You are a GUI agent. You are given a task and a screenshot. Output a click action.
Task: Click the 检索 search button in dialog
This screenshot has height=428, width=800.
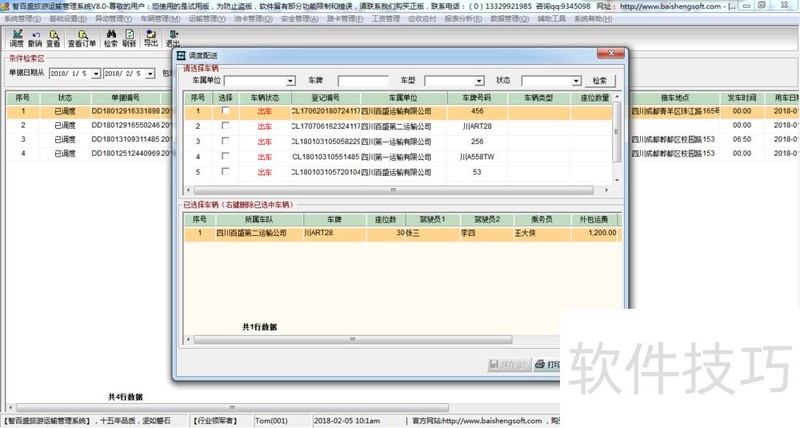tap(600, 81)
